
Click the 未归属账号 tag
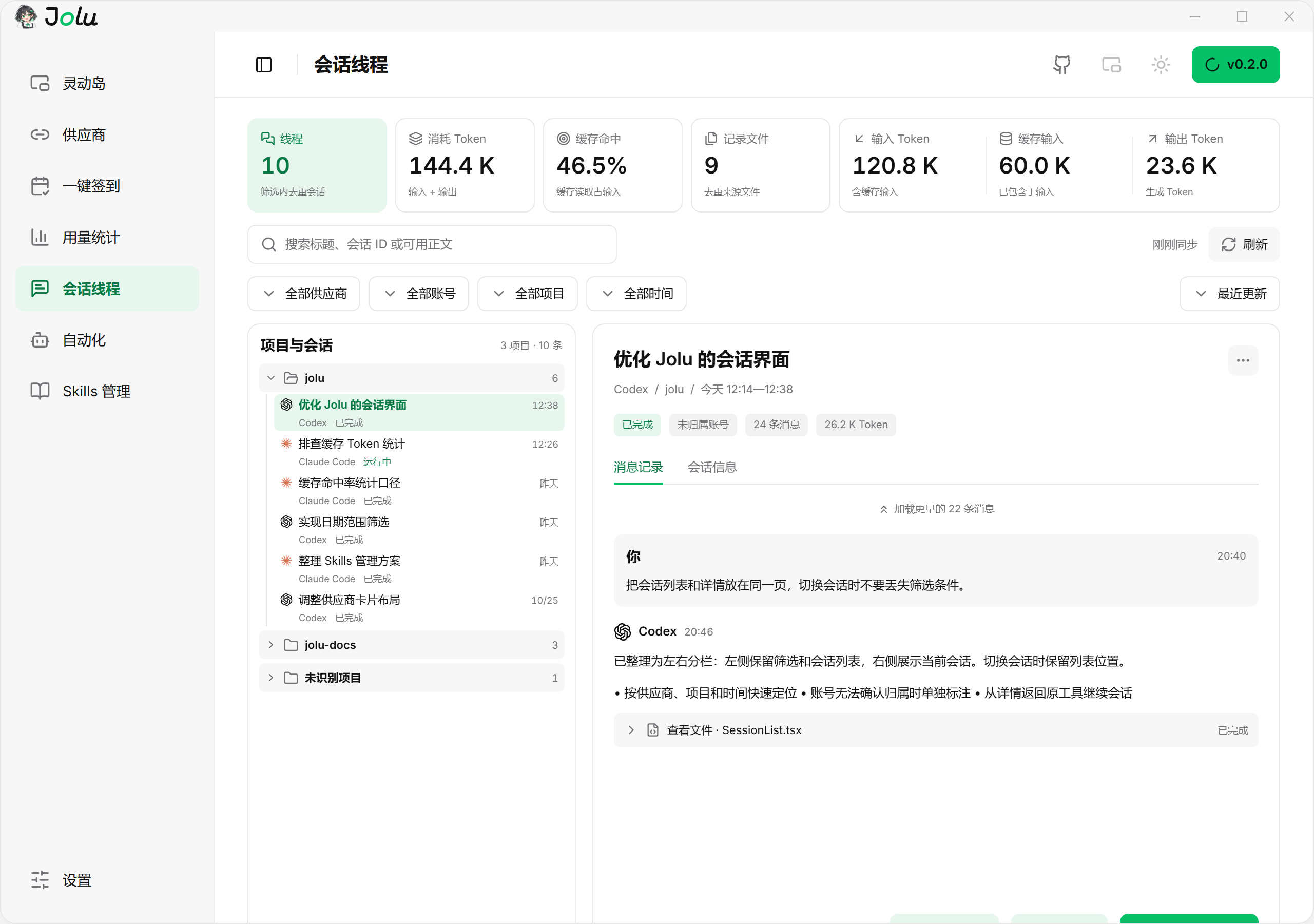coord(703,425)
